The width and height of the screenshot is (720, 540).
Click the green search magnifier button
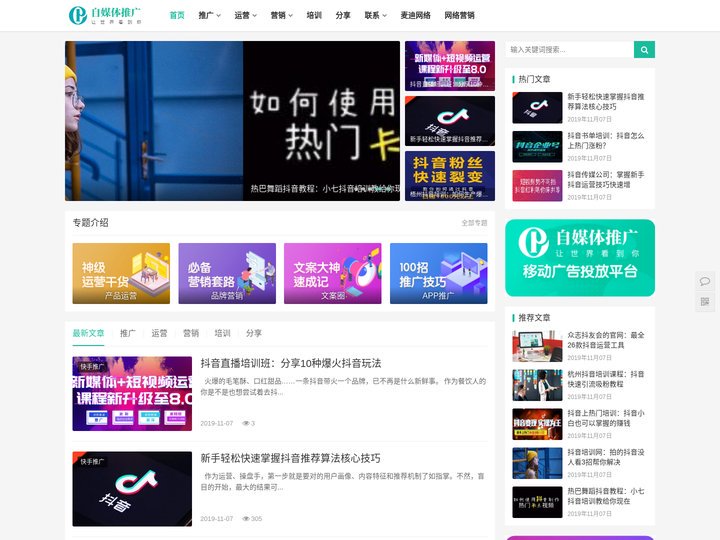[644, 50]
